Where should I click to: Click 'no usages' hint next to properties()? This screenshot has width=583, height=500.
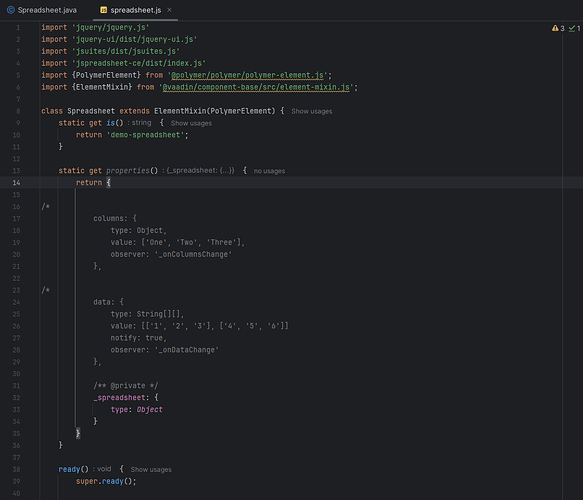click(x=269, y=171)
